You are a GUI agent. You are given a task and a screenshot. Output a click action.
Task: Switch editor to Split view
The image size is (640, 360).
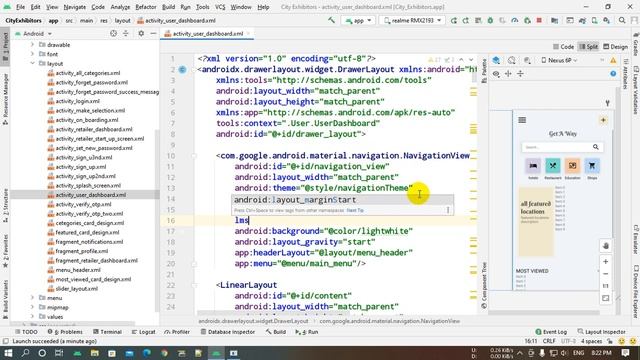(588, 47)
